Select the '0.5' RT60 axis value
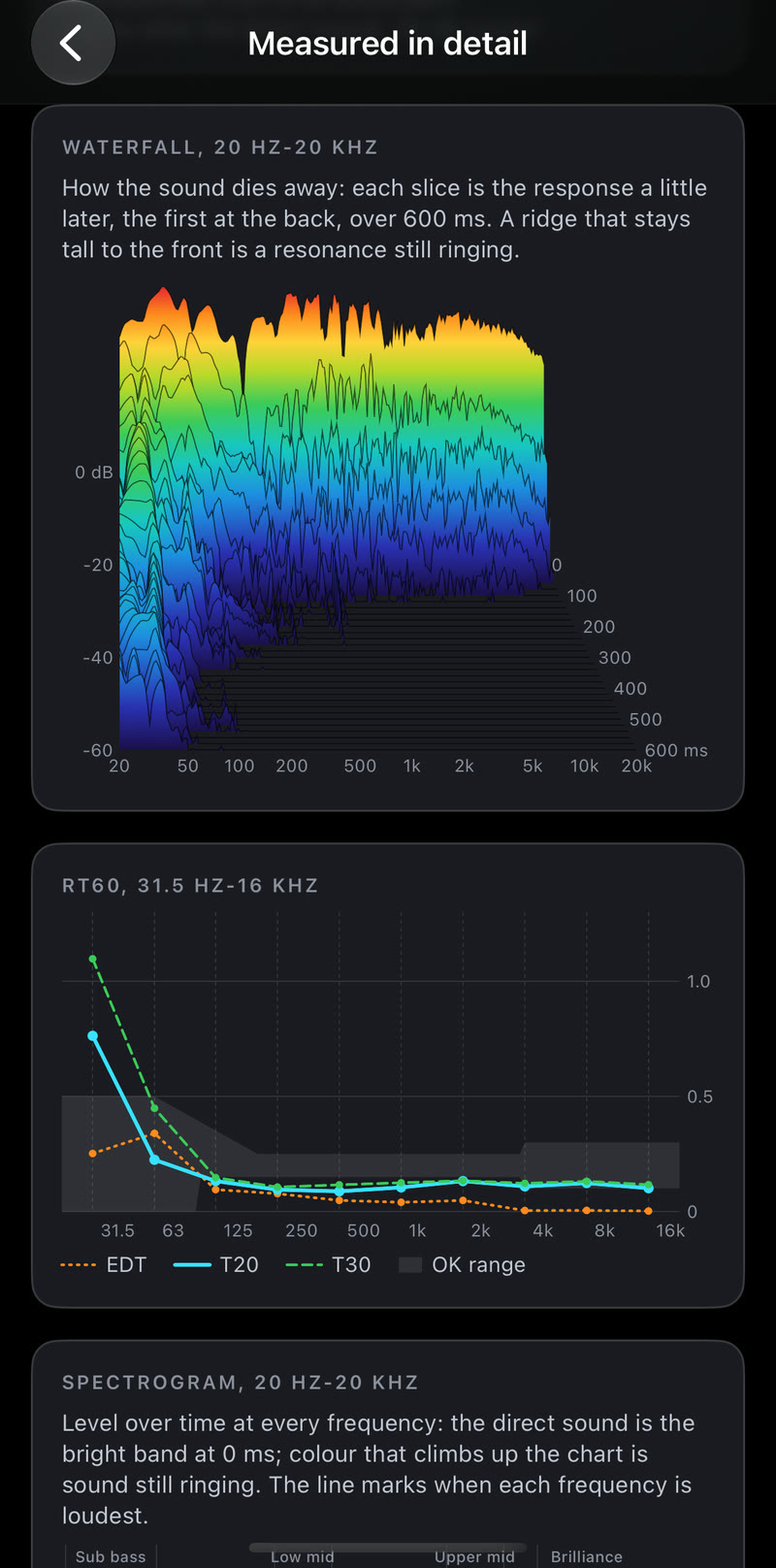 [699, 1097]
